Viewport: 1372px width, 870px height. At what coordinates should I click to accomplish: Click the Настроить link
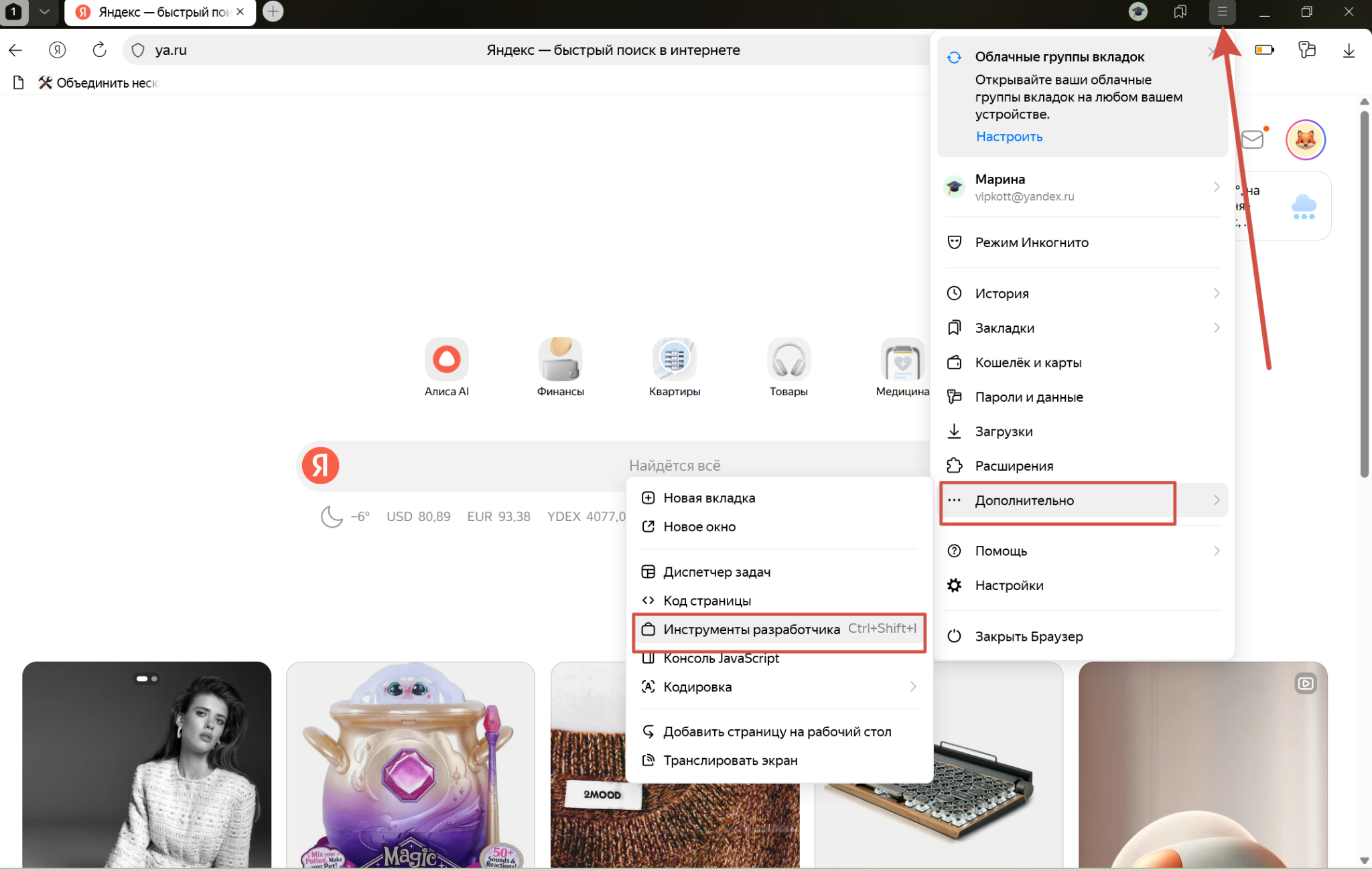(1009, 137)
